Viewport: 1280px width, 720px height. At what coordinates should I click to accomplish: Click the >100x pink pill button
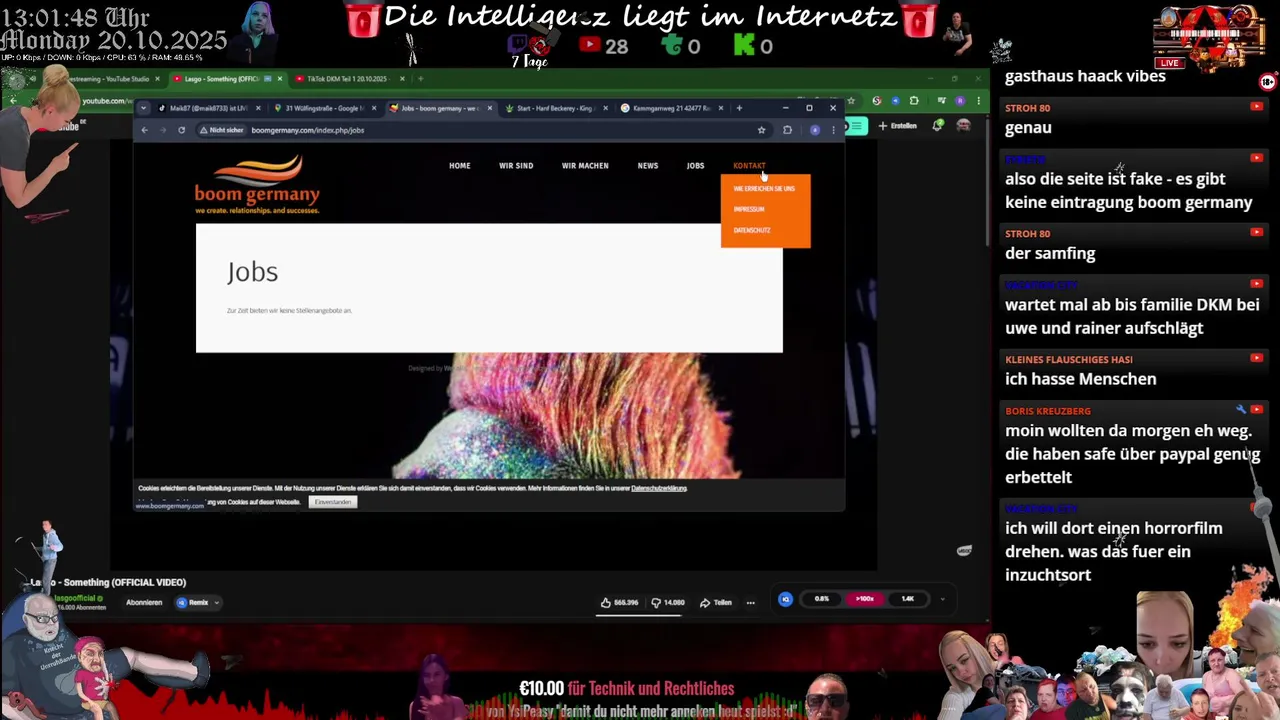coord(864,599)
